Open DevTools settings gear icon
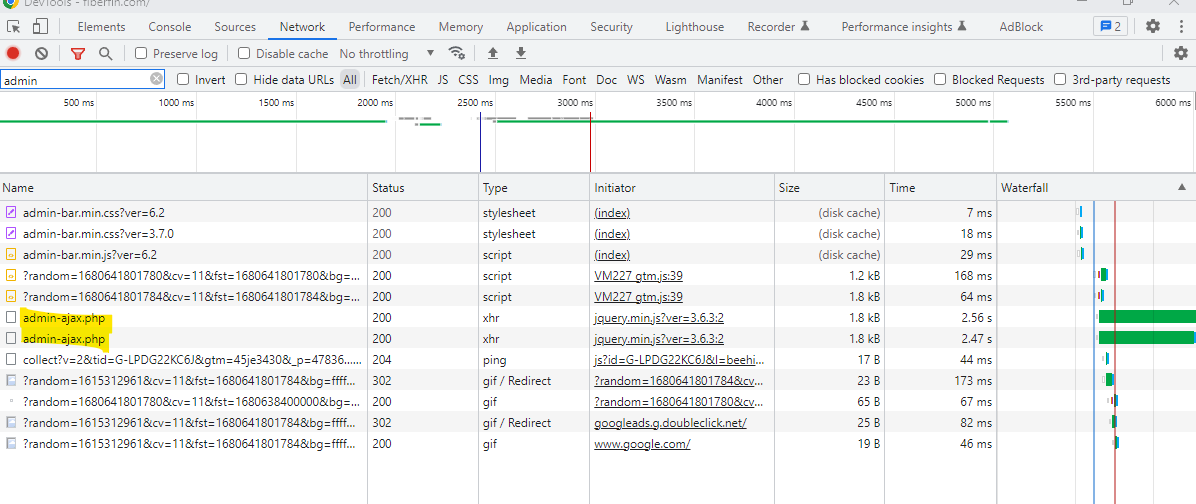Viewport: 1196px width, 504px height. (x=1153, y=27)
